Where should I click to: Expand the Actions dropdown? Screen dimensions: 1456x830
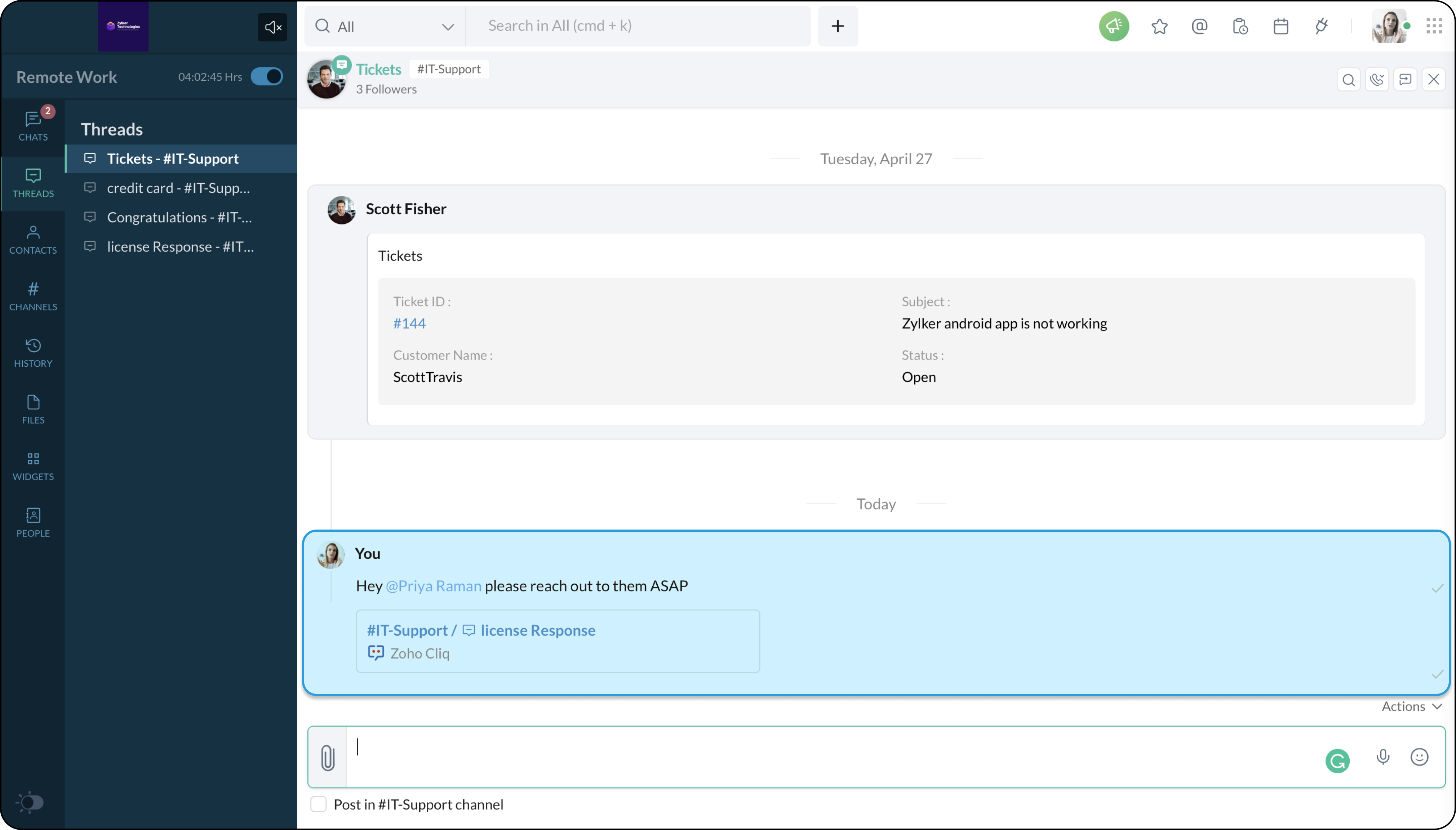[x=1412, y=706]
